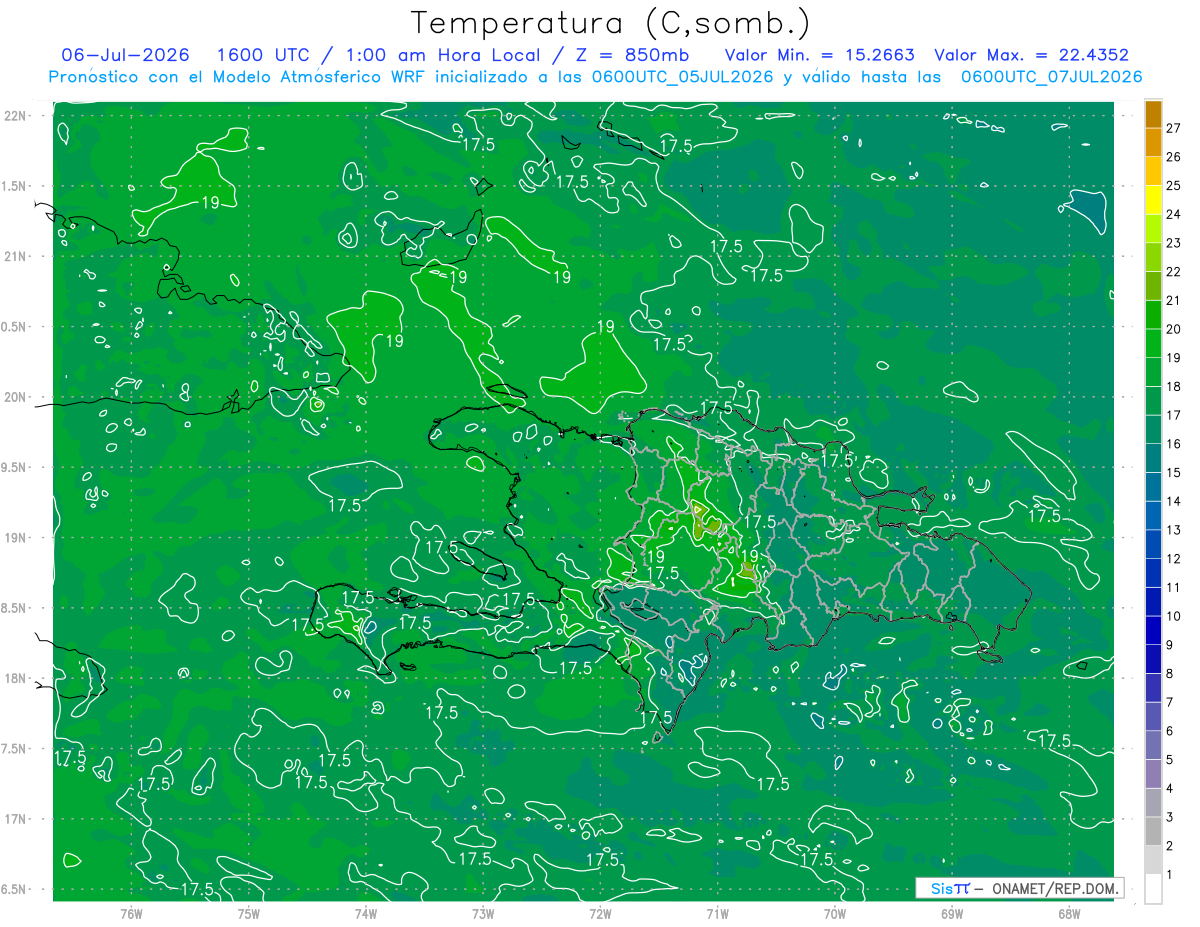
Task: Click the '22N' latitude axis label
Action: [14, 115]
